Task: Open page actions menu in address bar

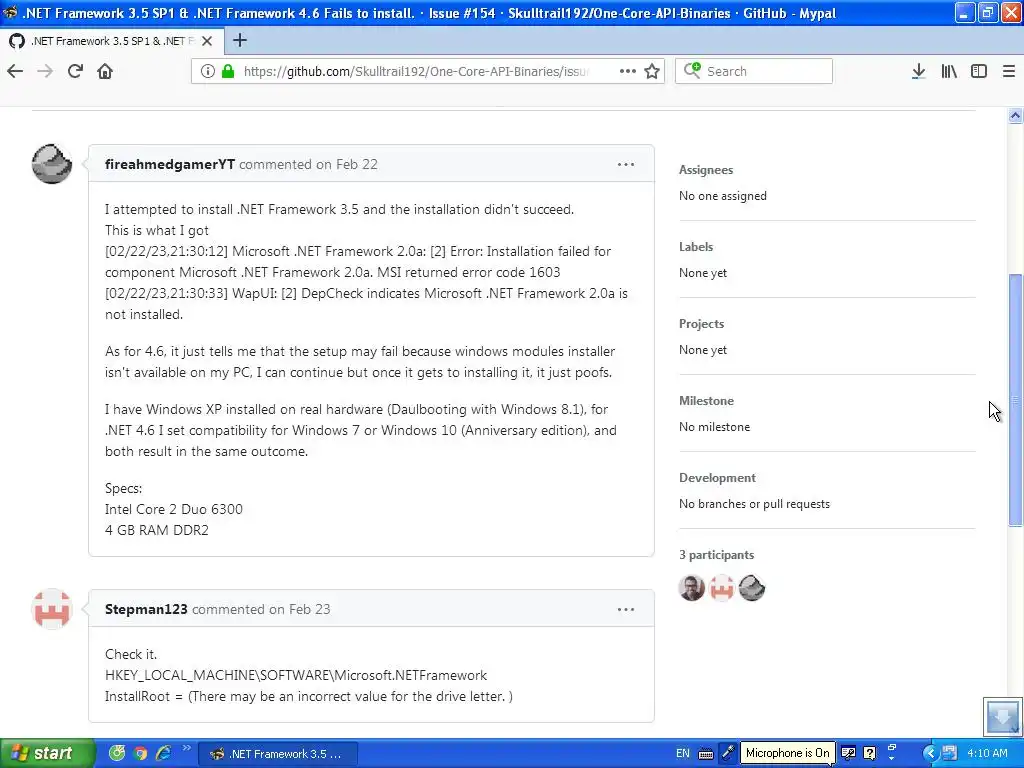Action: click(628, 71)
